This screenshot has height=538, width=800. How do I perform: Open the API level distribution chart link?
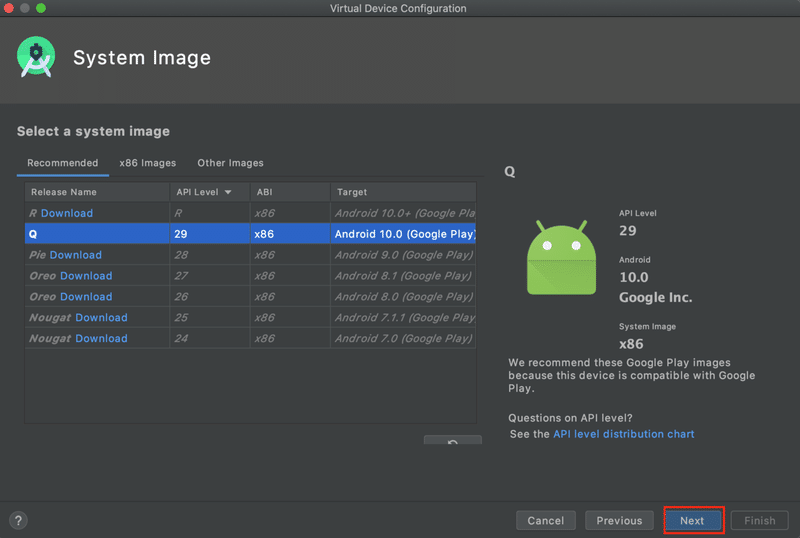coord(623,434)
